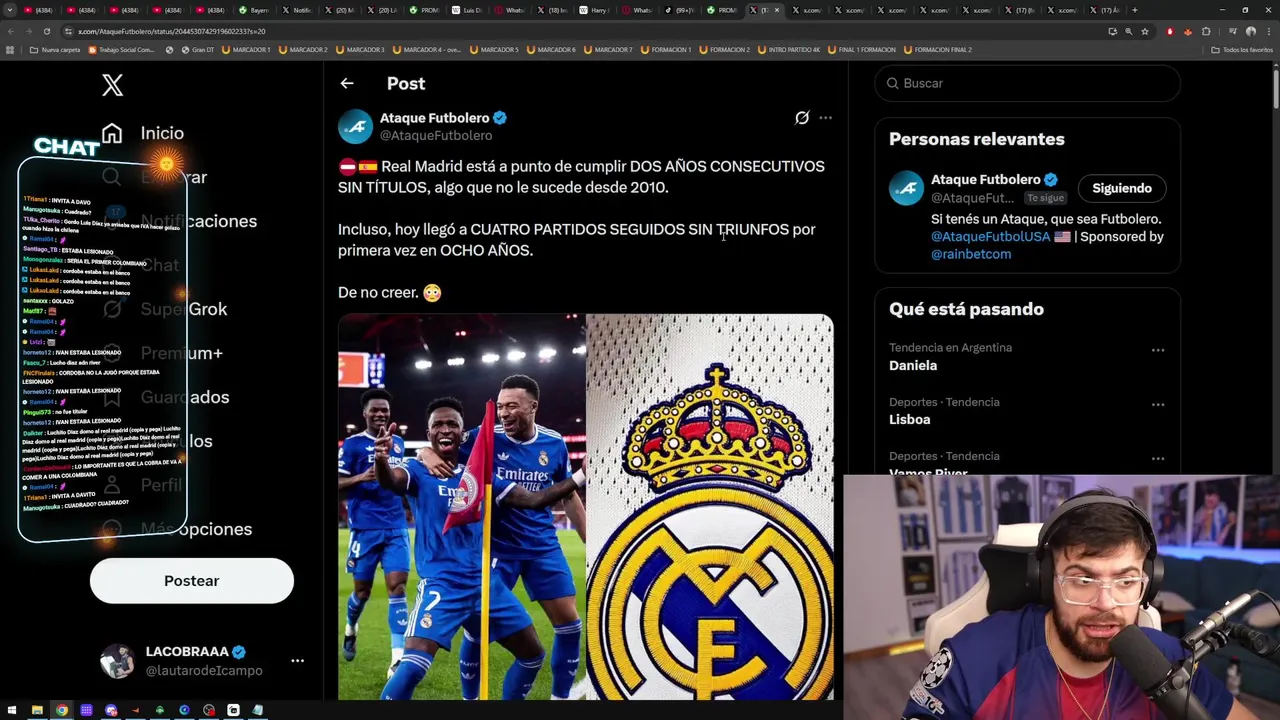Click Chrome icon in taskbar
The width and height of the screenshot is (1280, 720).
point(62,710)
